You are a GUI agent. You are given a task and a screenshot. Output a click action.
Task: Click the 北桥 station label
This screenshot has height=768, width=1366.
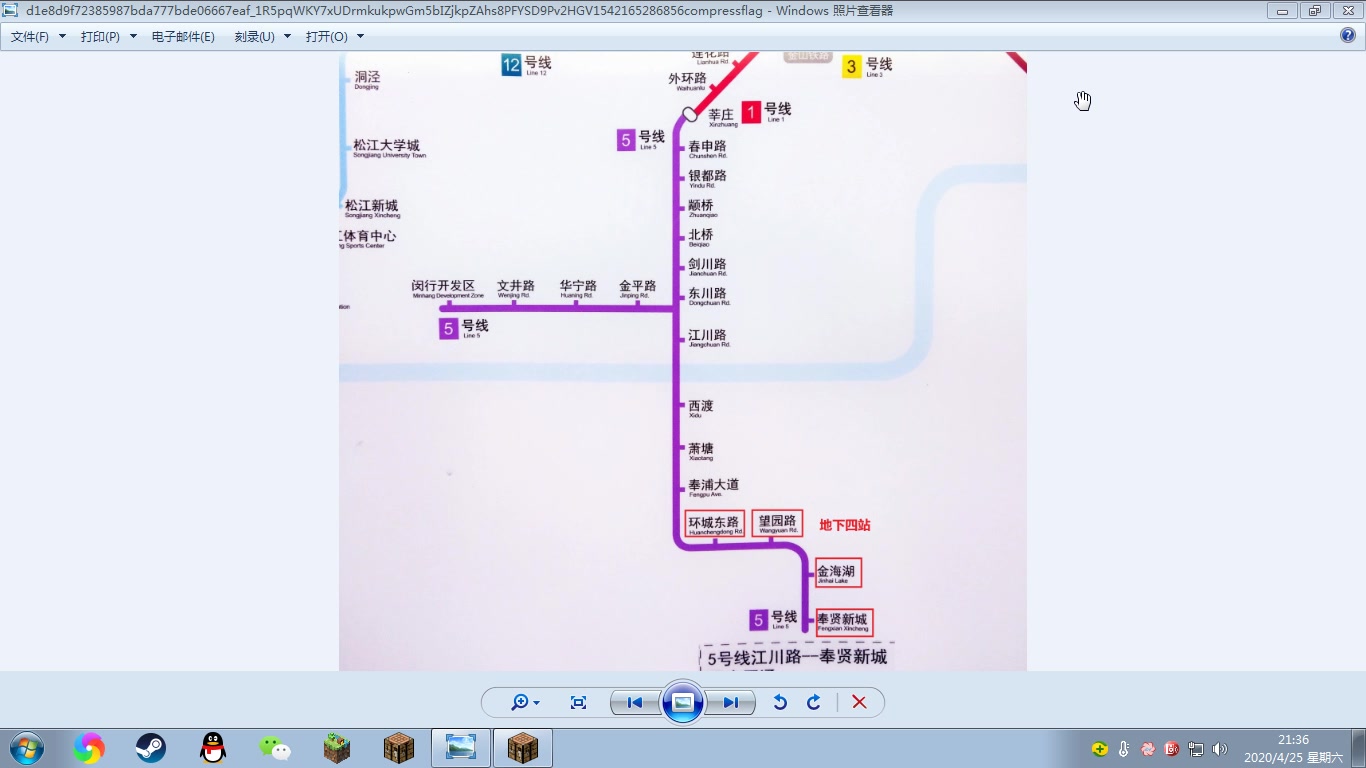(x=701, y=238)
